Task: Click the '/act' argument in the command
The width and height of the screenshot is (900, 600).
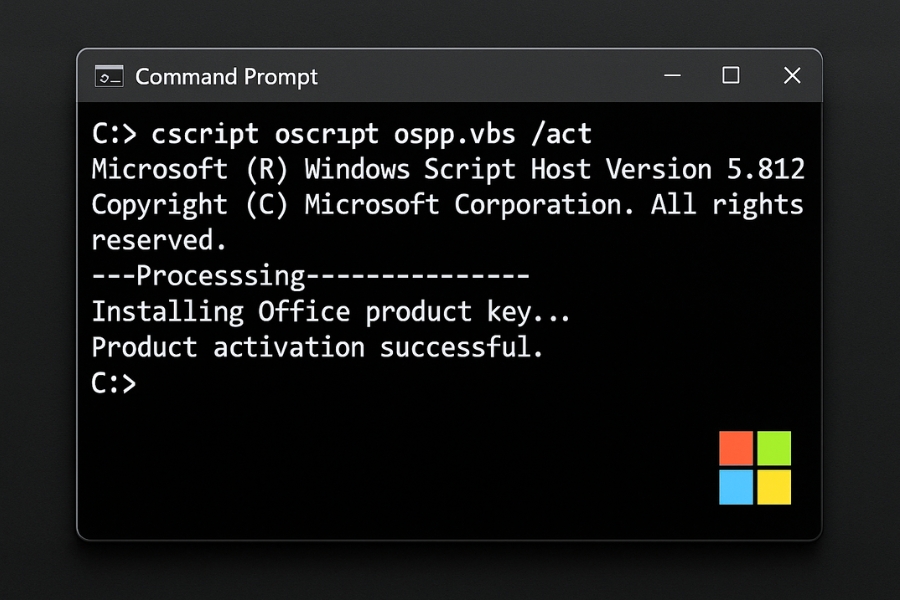Action: (x=561, y=134)
